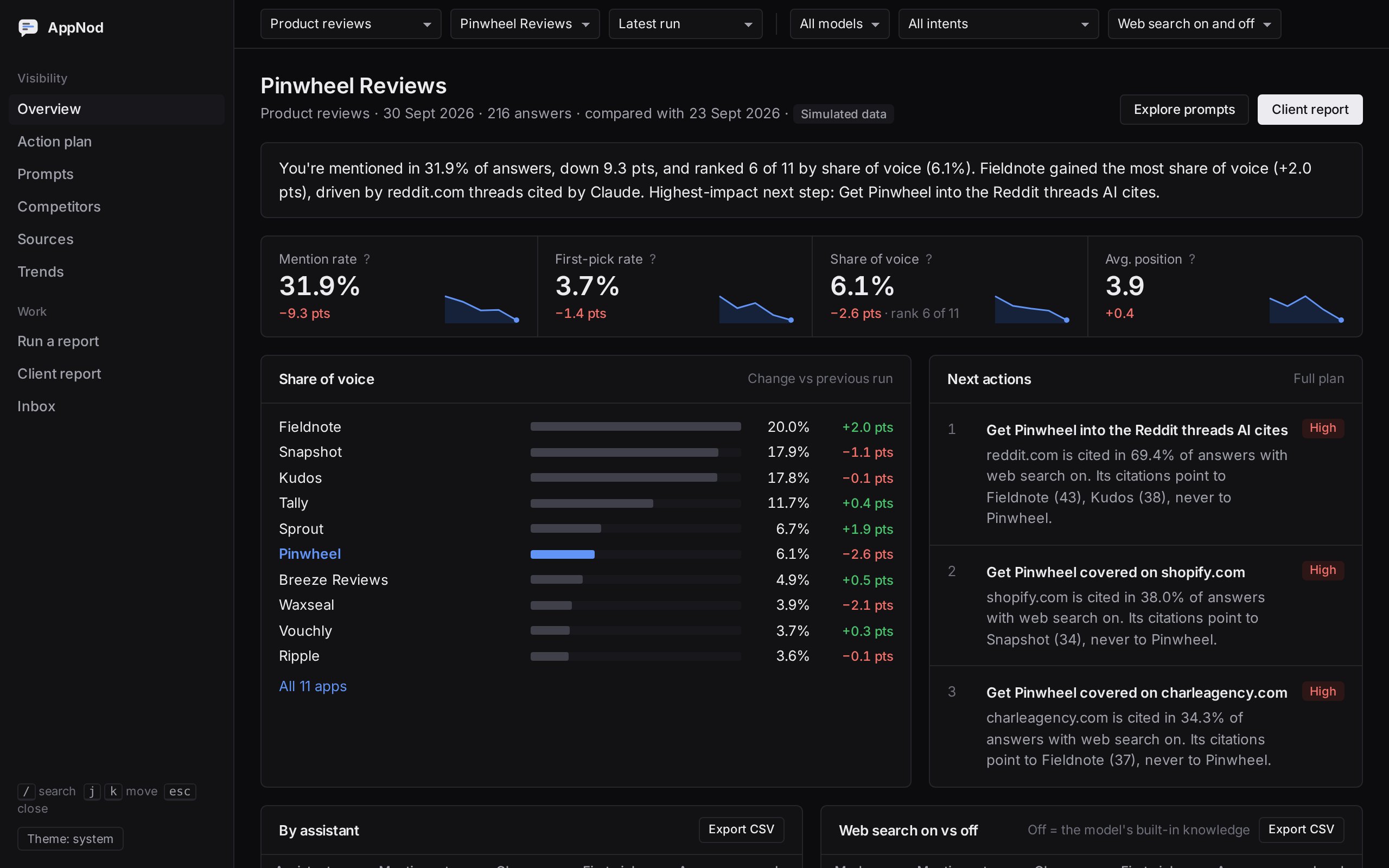Select Trends in the sidebar
Viewport: 1389px width, 868px height.
[x=117, y=272]
